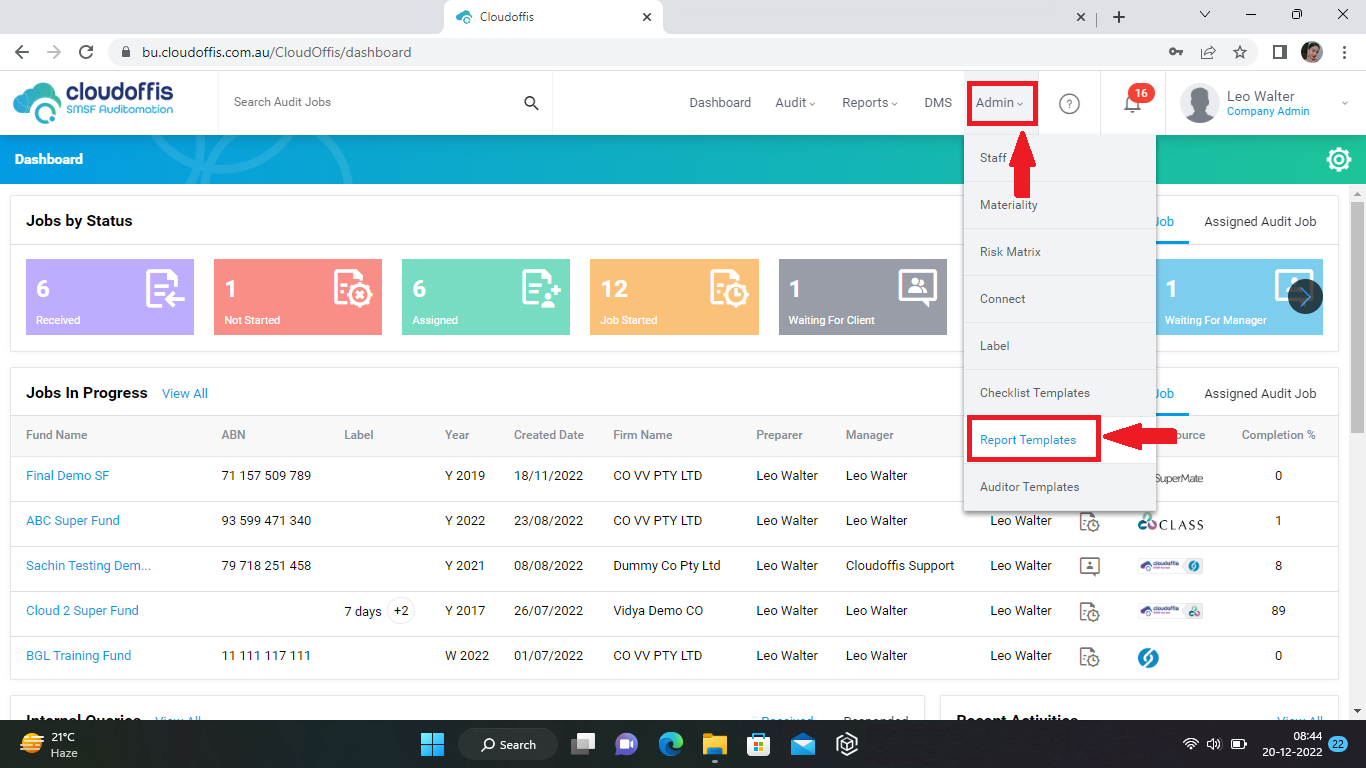This screenshot has height=768, width=1366.
Task: Click the next arrow on Jobs by Status carousel
Action: point(1304,297)
